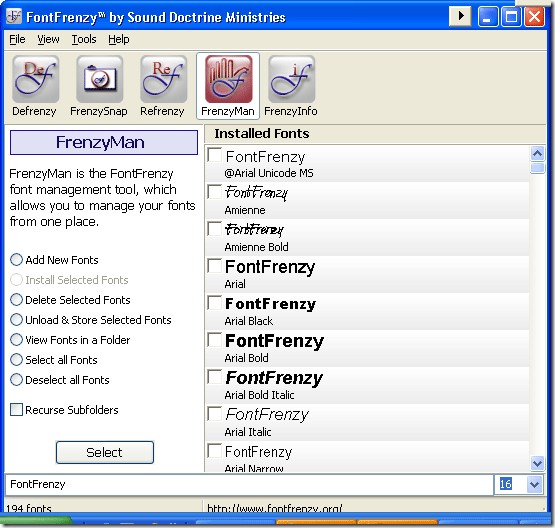555x528 pixels.
Task: Minimize the FontFrenzy window
Action: click(487, 16)
